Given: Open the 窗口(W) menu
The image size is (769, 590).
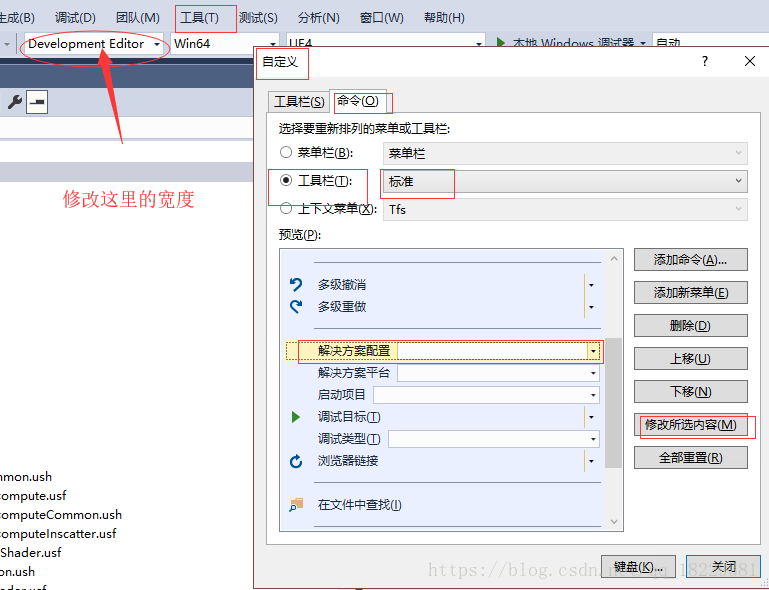Looking at the screenshot, I should click(382, 18).
